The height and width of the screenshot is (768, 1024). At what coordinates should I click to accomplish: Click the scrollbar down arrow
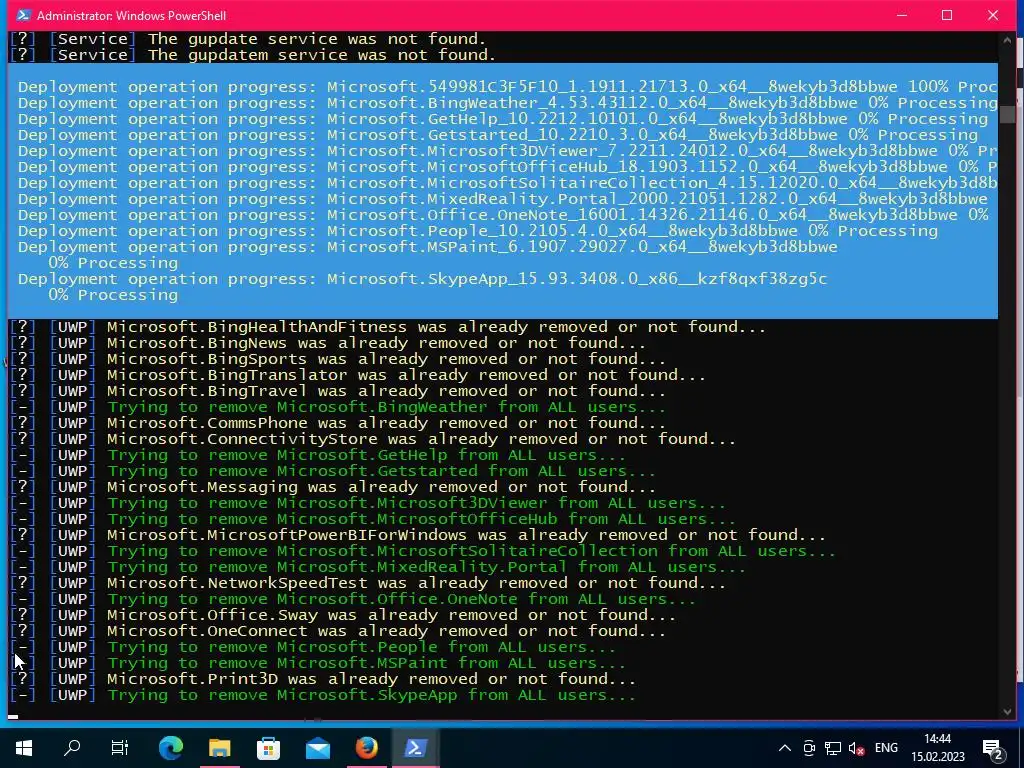point(1006,712)
